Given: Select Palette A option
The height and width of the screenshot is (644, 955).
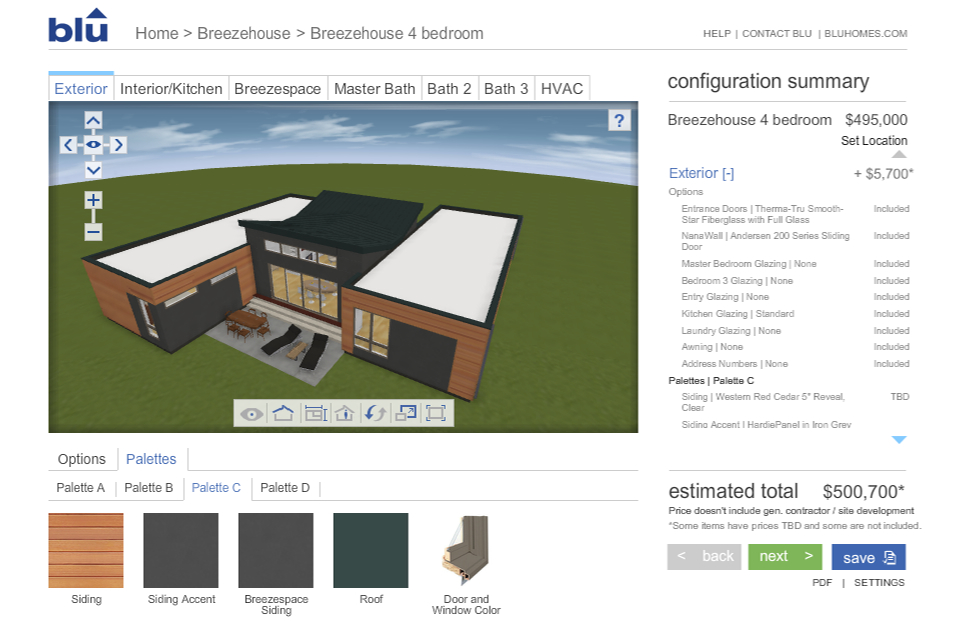Looking at the screenshot, I should [x=81, y=488].
